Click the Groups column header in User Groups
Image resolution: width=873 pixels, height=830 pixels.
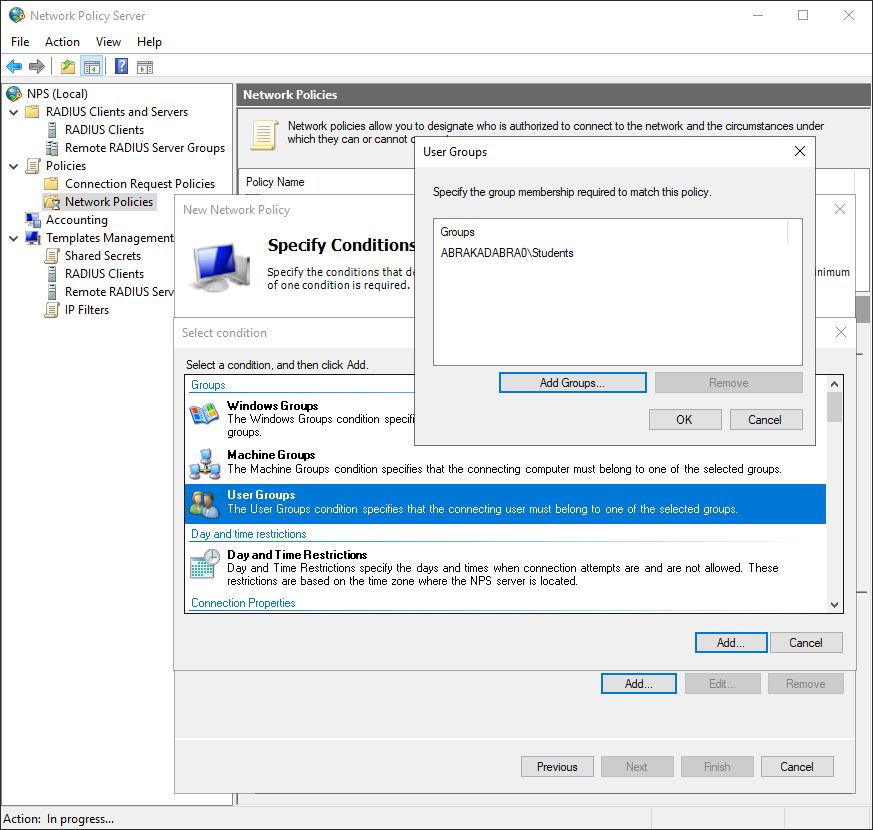[611, 232]
